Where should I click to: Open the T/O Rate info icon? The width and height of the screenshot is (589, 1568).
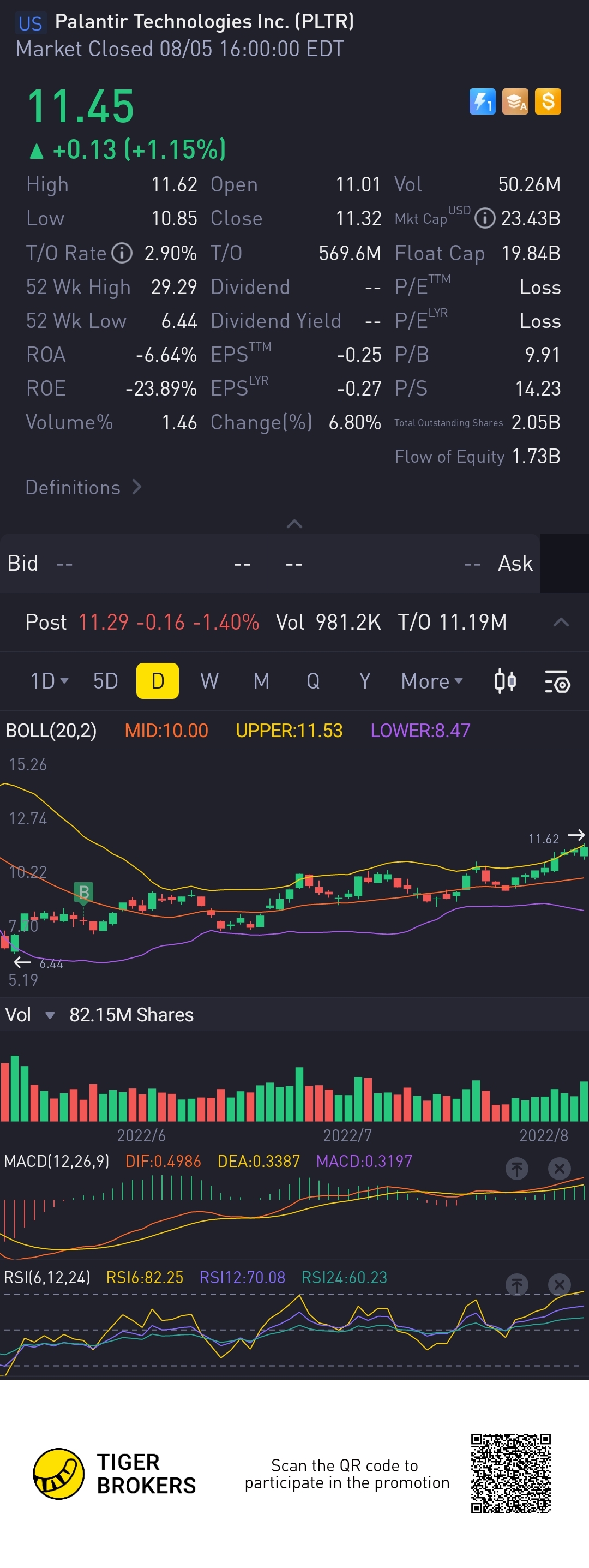tap(122, 253)
